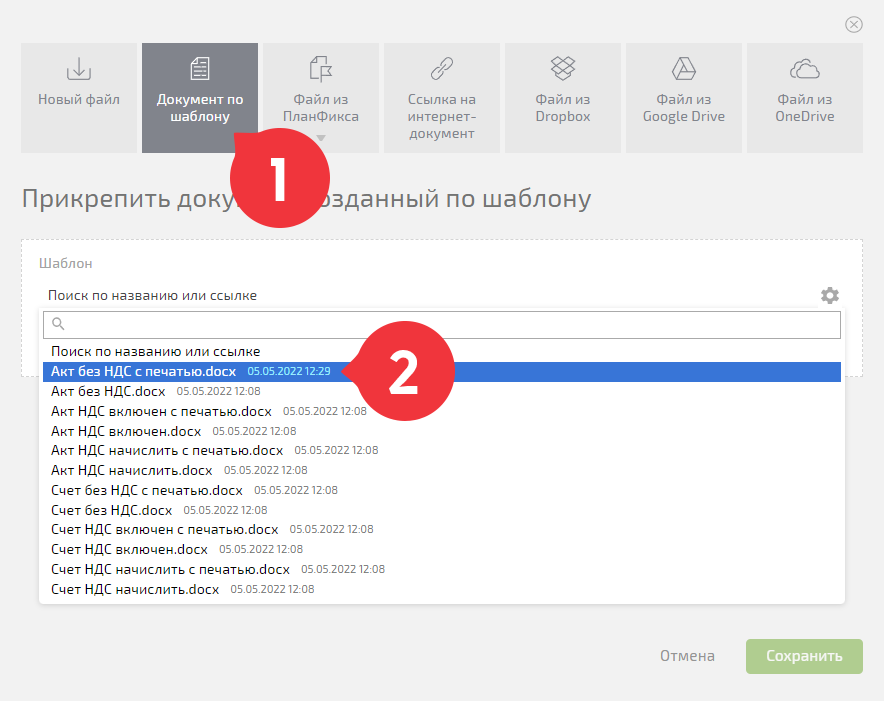This screenshot has width=884, height=701.
Task: Select Акт без НДС с печатью.docx
Action: pos(441,372)
